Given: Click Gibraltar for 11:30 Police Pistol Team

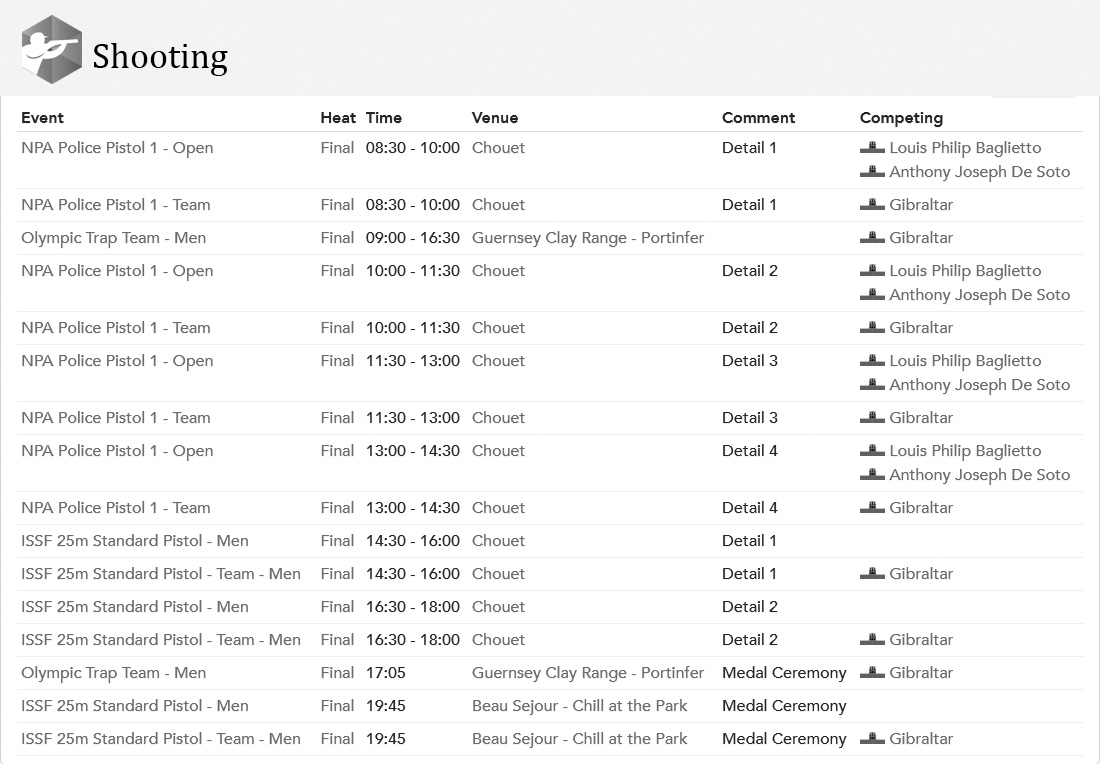Looking at the screenshot, I should (x=921, y=417).
